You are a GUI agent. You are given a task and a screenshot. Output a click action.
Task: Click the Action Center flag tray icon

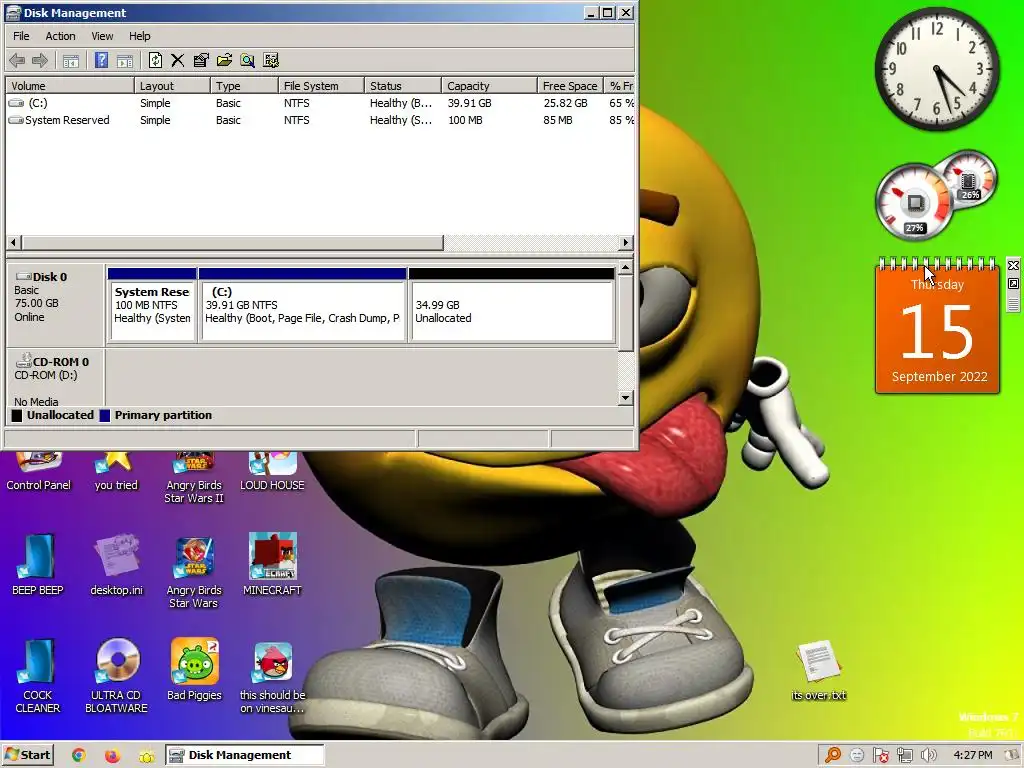(x=880, y=756)
